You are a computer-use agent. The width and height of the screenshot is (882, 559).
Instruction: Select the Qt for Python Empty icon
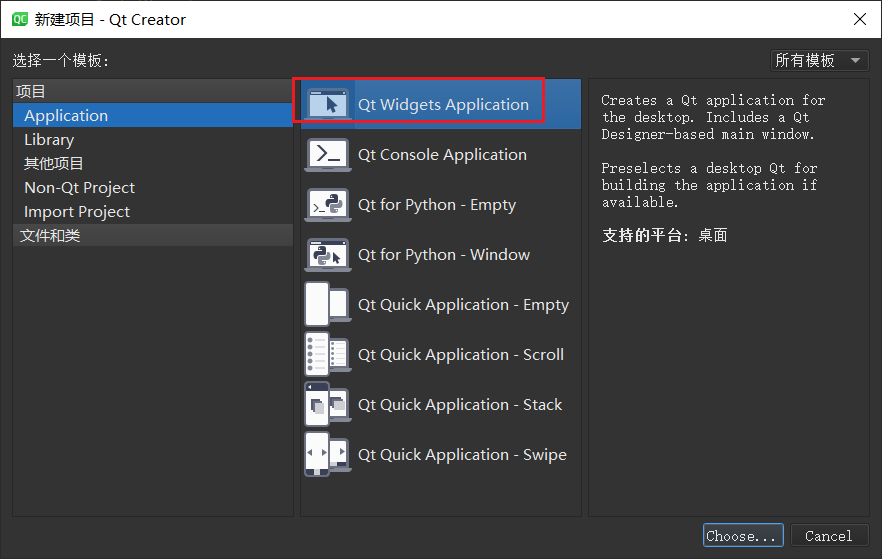(x=328, y=205)
